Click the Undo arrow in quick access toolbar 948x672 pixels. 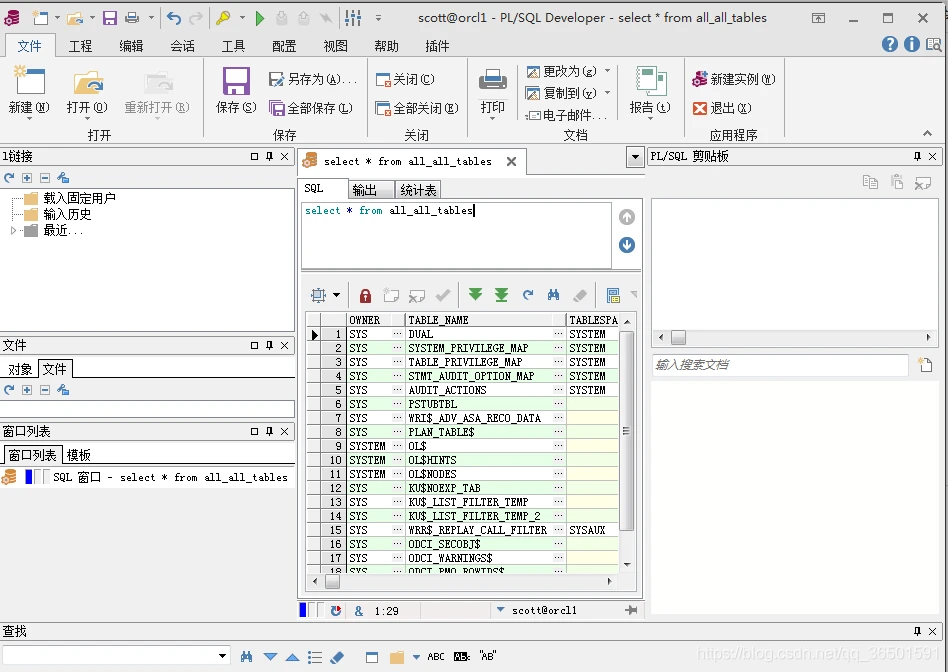tap(174, 18)
